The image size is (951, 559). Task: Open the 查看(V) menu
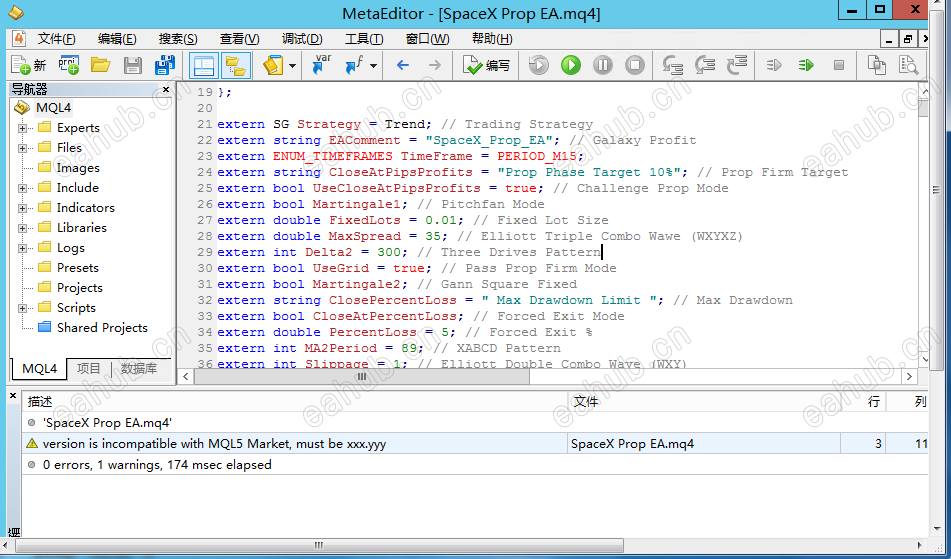[240, 39]
